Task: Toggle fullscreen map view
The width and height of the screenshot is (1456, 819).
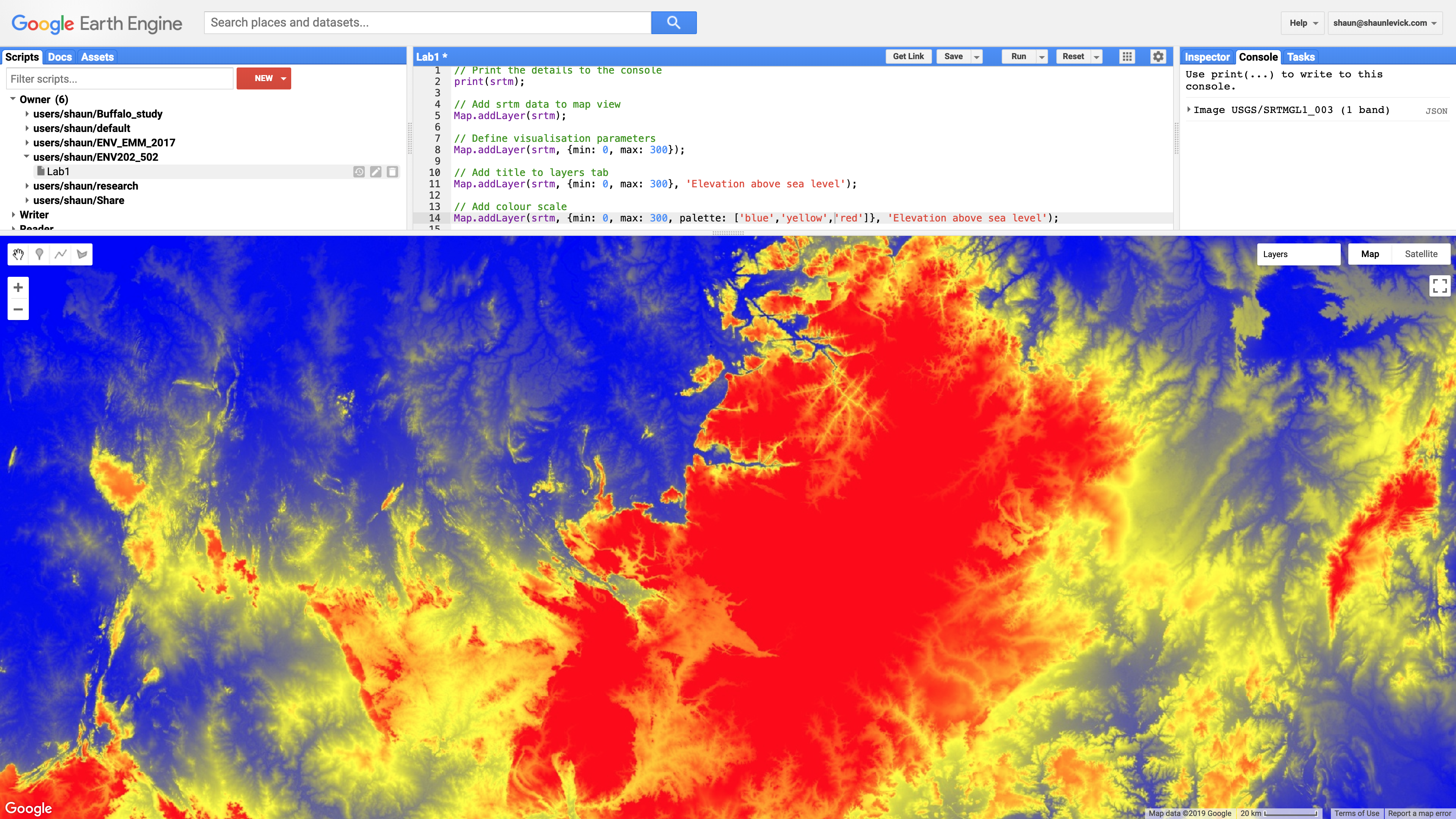Action: coord(1440,286)
